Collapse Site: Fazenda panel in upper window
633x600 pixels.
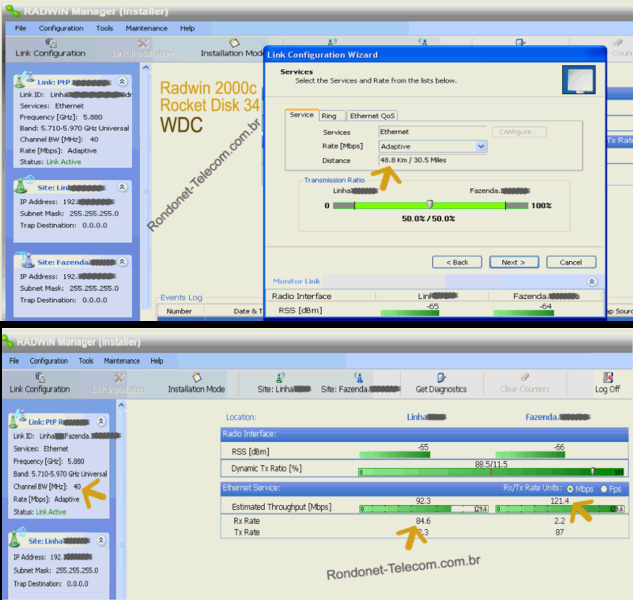point(122,262)
